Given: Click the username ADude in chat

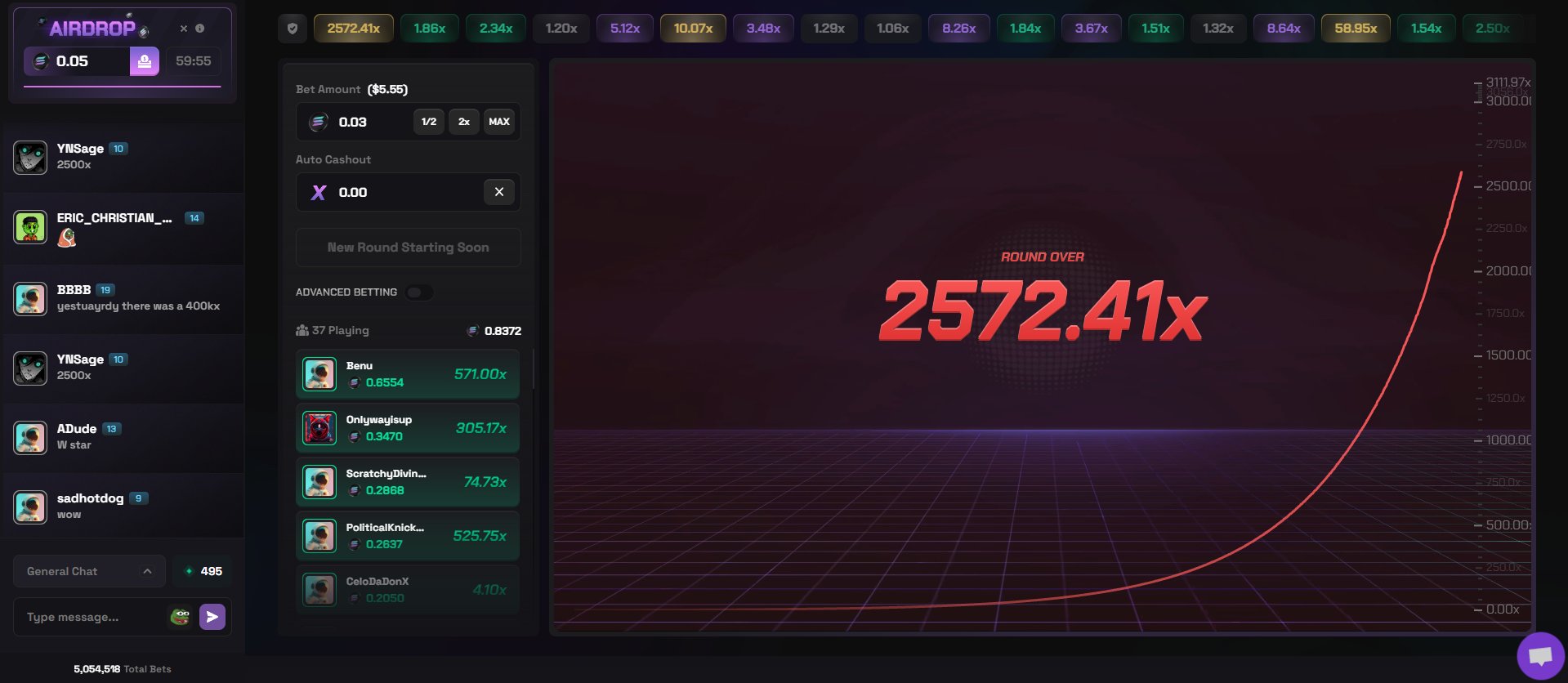Looking at the screenshot, I should pos(77,429).
